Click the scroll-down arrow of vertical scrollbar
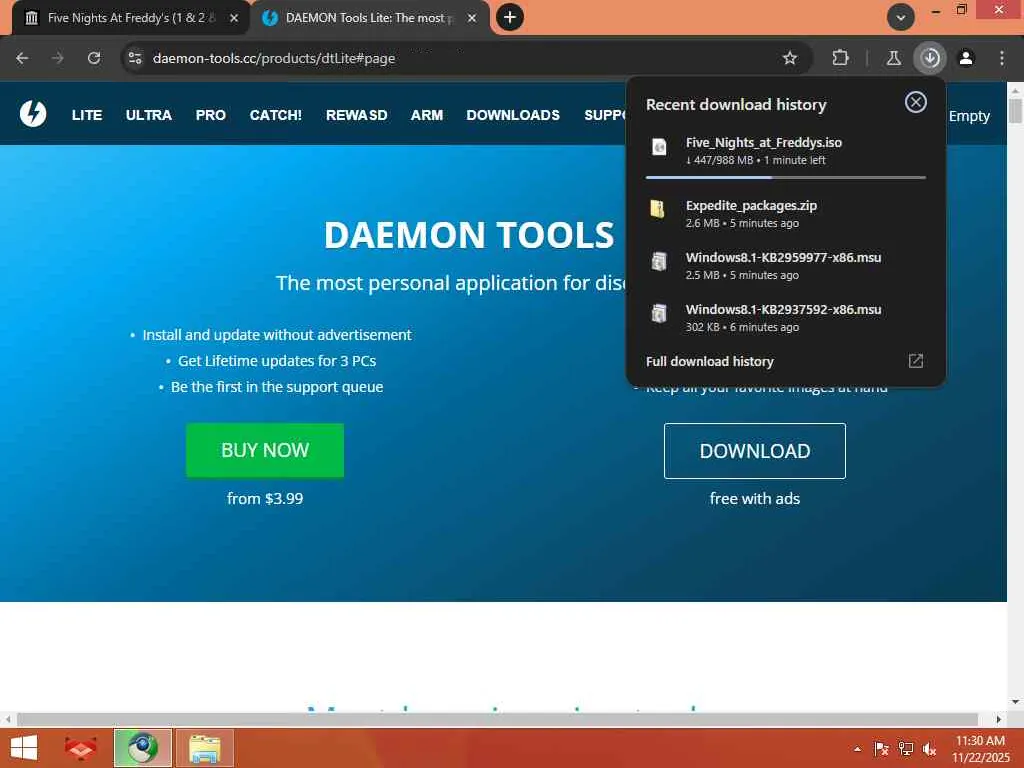Viewport: 1024px width, 768px height. (1015, 702)
